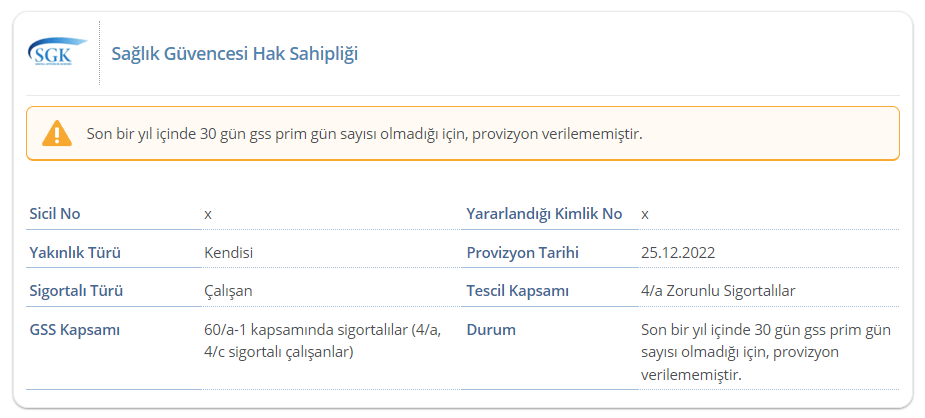Select the Çalışan value
This screenshot has width=925, height=418.
[x=228, y=291]
